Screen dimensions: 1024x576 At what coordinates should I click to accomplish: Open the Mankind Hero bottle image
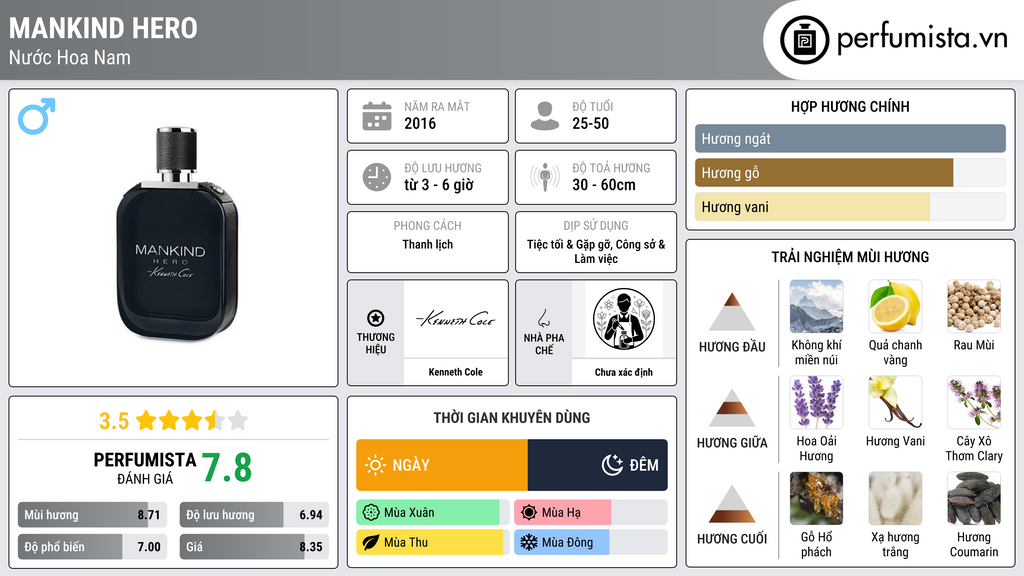coord(177,234)
